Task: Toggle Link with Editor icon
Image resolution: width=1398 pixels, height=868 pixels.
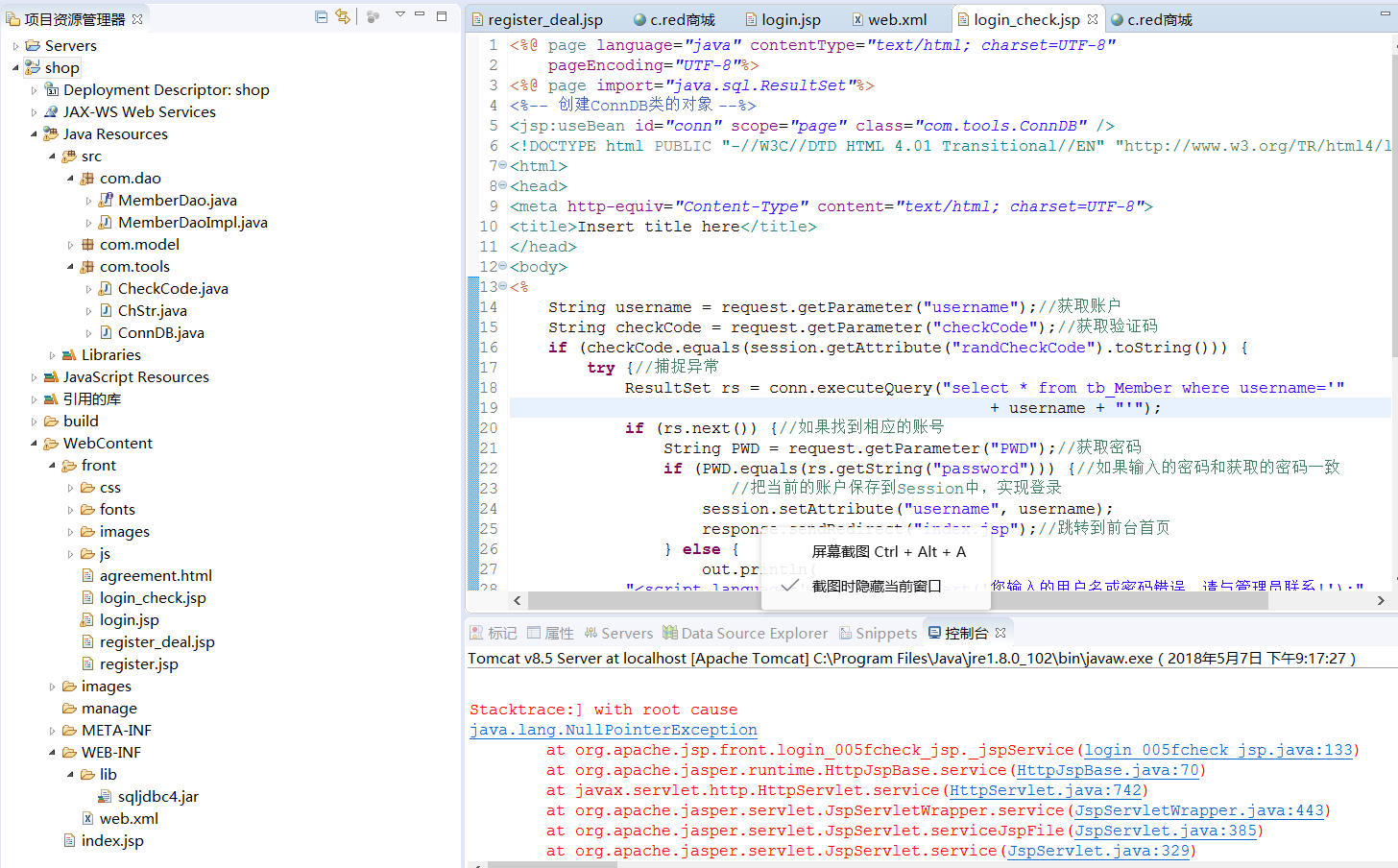Action: (343, 16)
